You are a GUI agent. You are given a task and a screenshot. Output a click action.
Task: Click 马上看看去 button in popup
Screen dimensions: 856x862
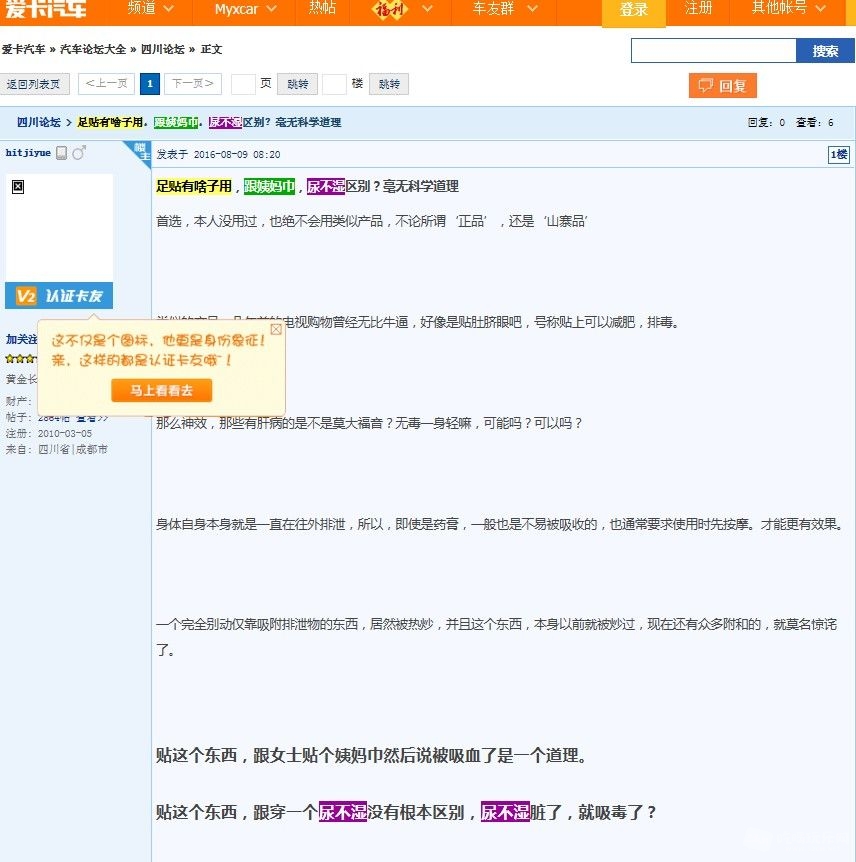[x=162, y=390]
